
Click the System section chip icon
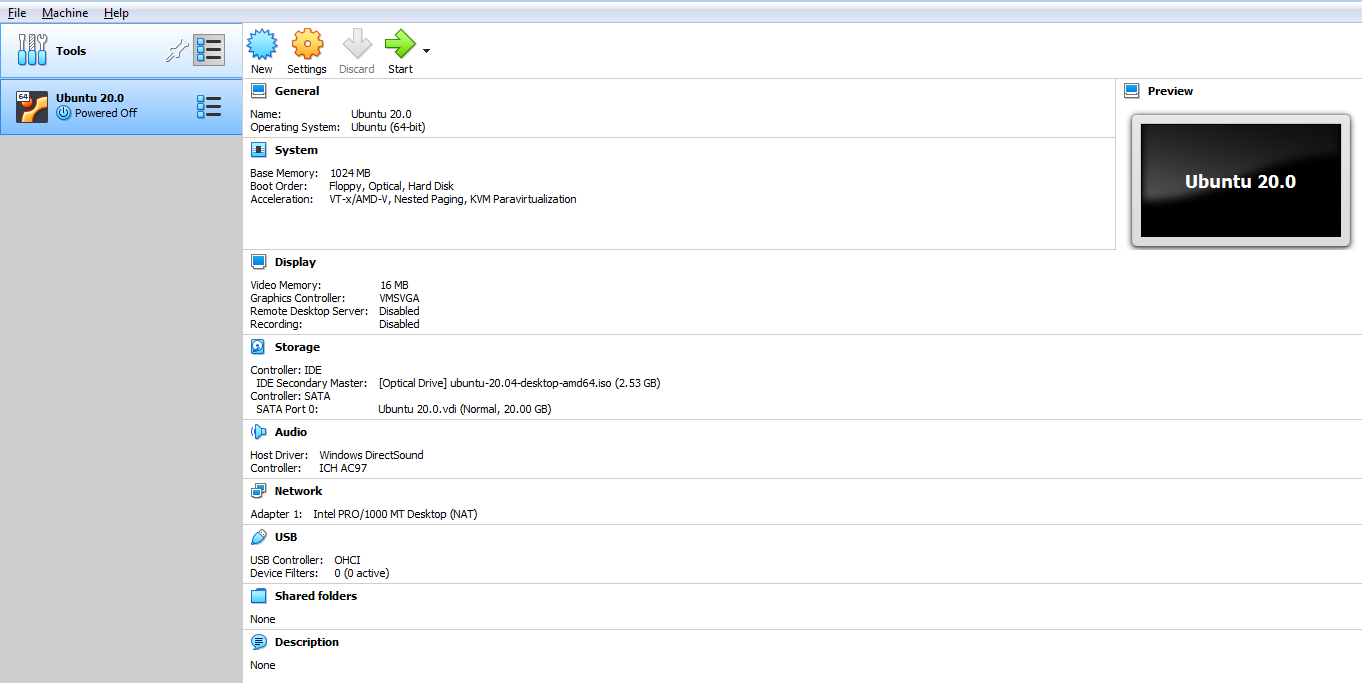tap(259, 150)
